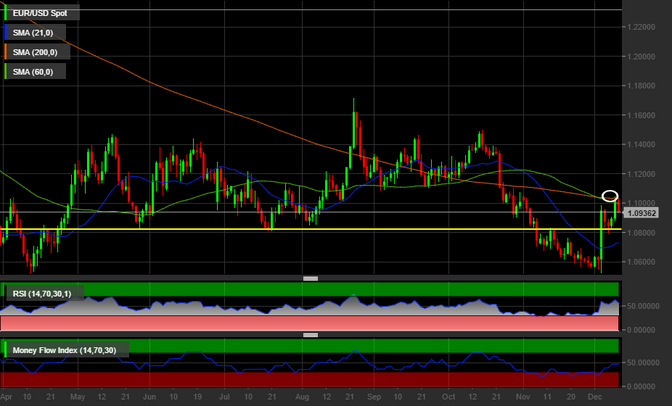Click the yellow horizontal support line

(300, 229)
